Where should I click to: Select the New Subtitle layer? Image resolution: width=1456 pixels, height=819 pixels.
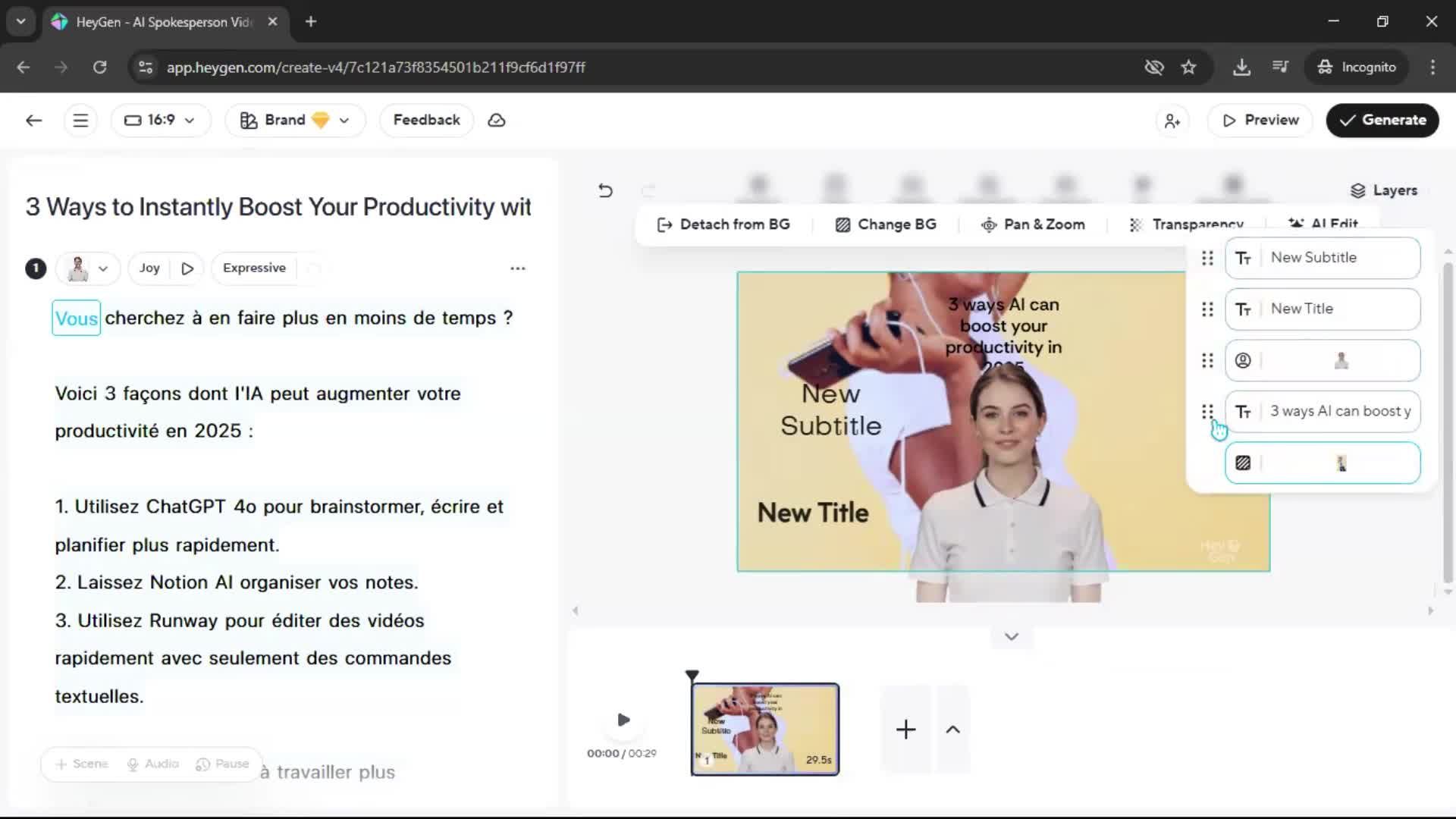pyautogui.click(x=1322, y=258)
